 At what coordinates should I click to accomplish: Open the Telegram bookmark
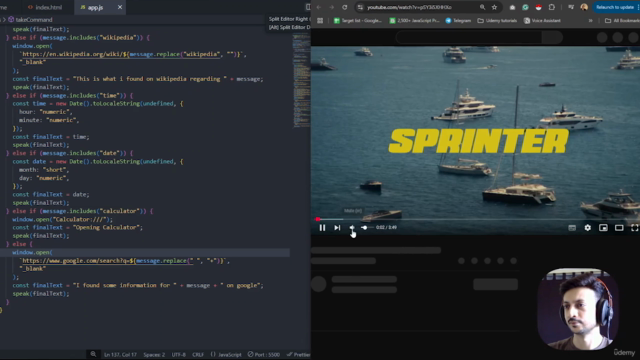(458, 20)
